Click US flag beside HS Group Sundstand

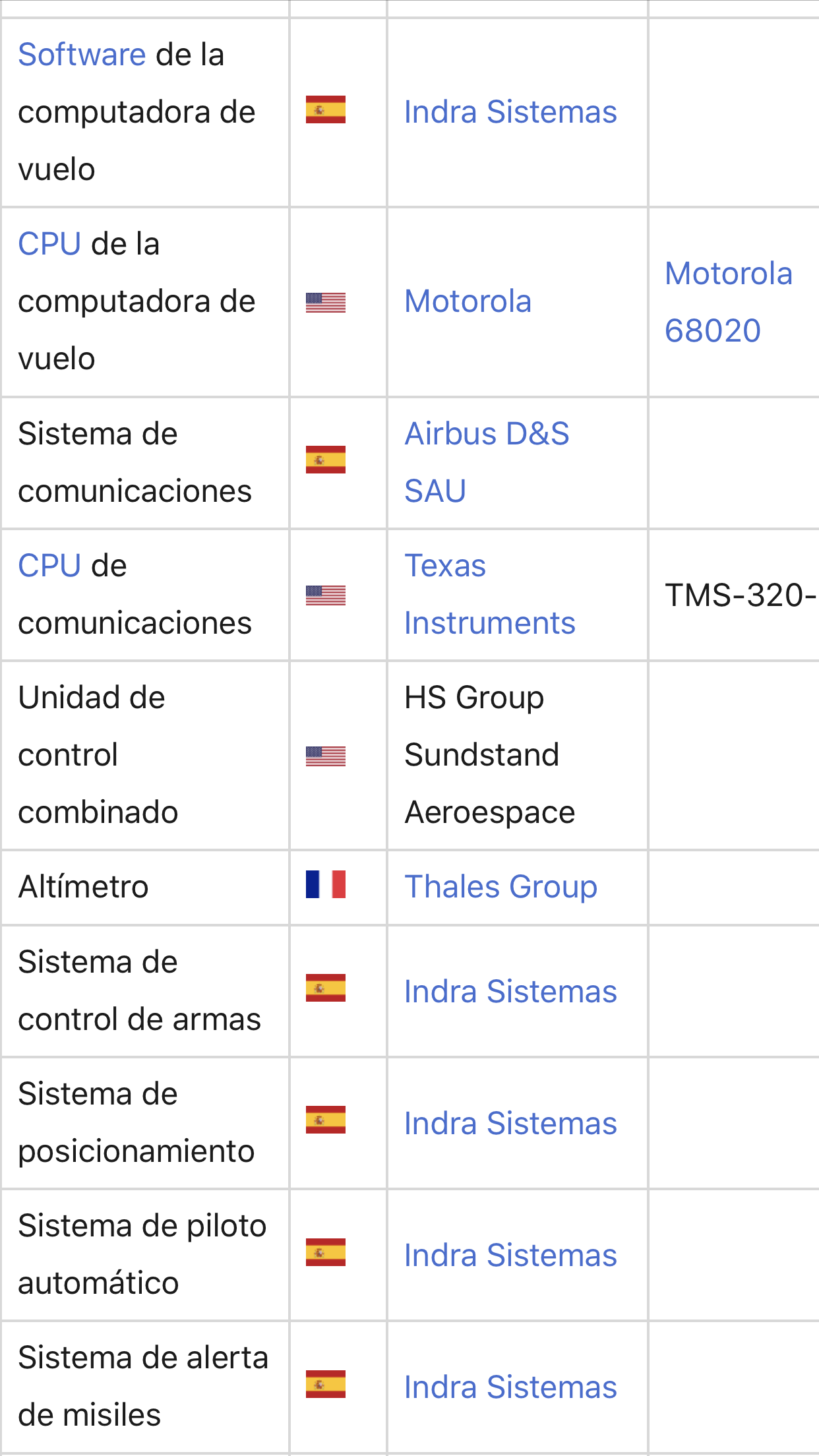tap(326, 756)
